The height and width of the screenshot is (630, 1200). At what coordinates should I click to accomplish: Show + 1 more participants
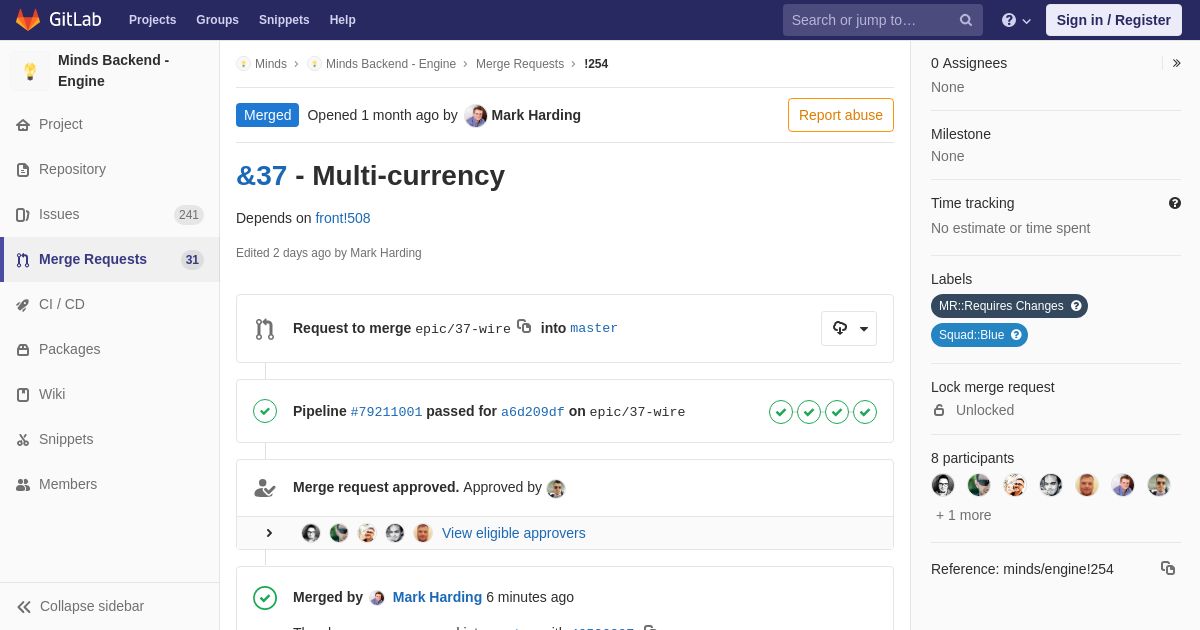pyautogui.click(x=964, y=515)
